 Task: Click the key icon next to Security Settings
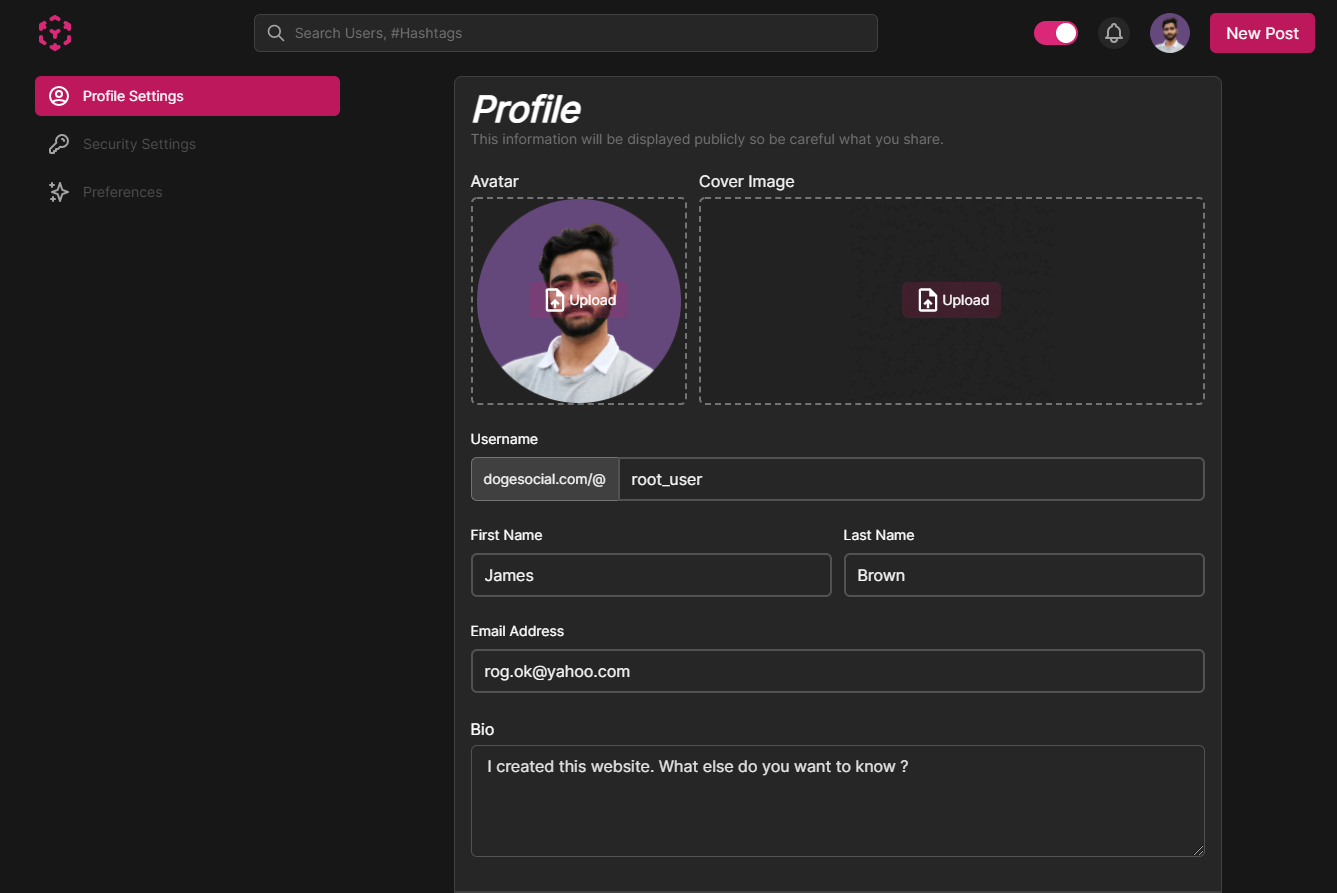pyautogui.click(x=58, y=143)
